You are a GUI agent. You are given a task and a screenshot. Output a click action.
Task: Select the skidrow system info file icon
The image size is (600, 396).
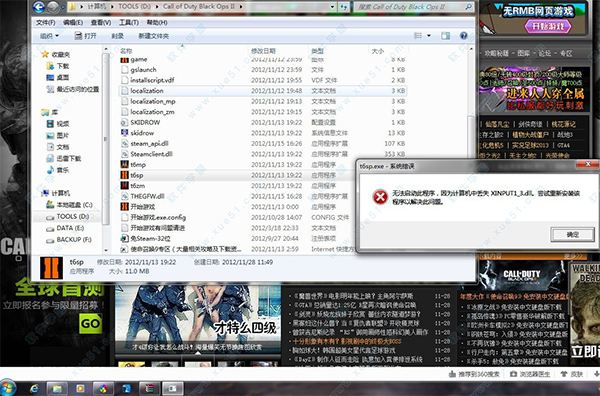tap(124, 133)
